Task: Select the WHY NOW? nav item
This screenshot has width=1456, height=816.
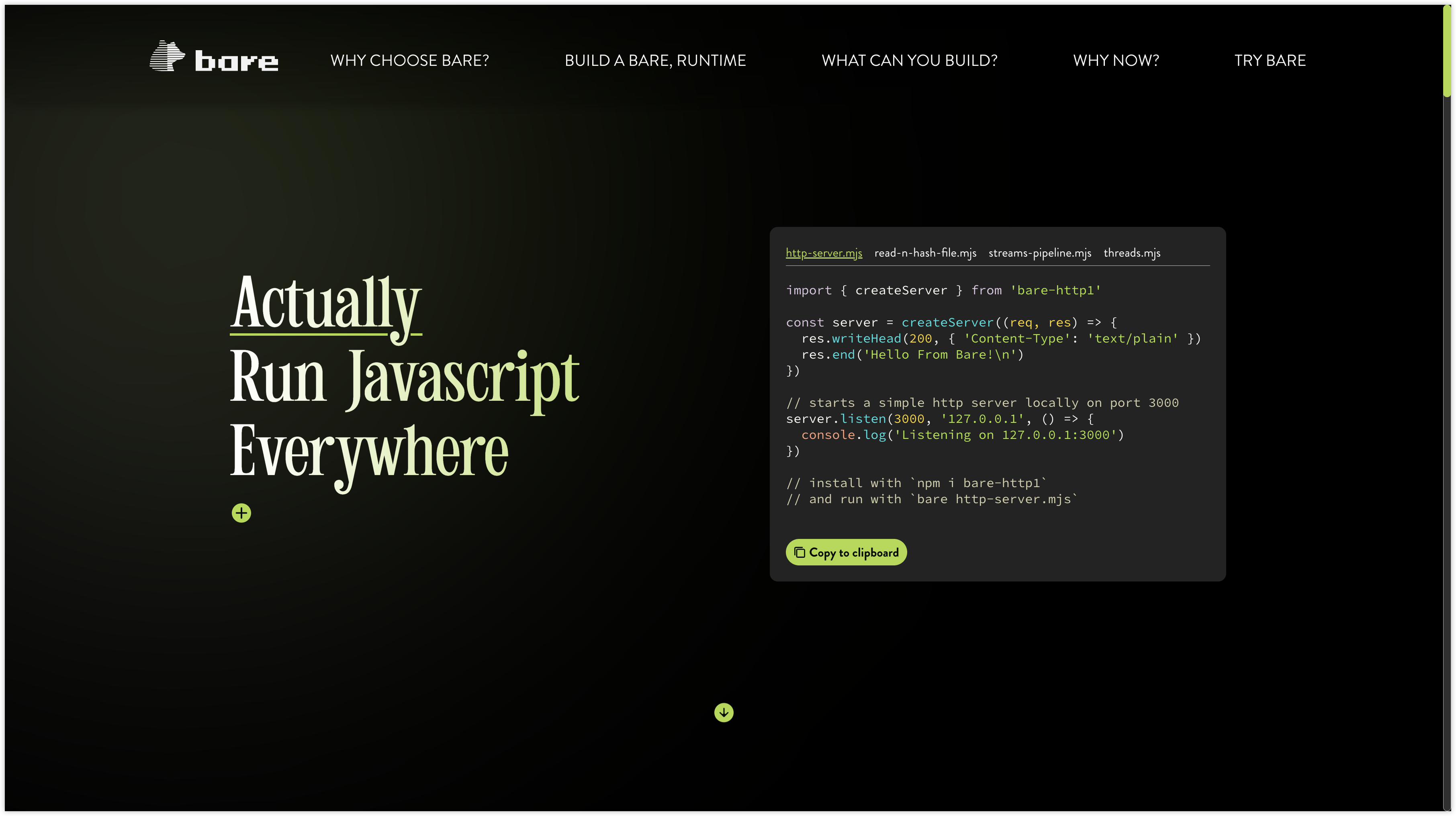Action: tap(1116, 61)
